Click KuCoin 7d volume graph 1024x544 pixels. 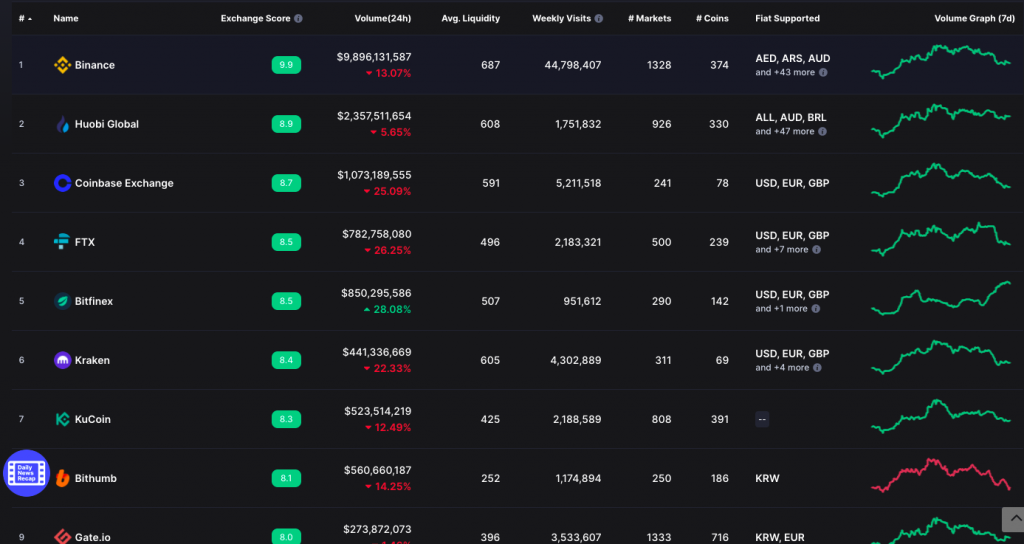point(940,416)
